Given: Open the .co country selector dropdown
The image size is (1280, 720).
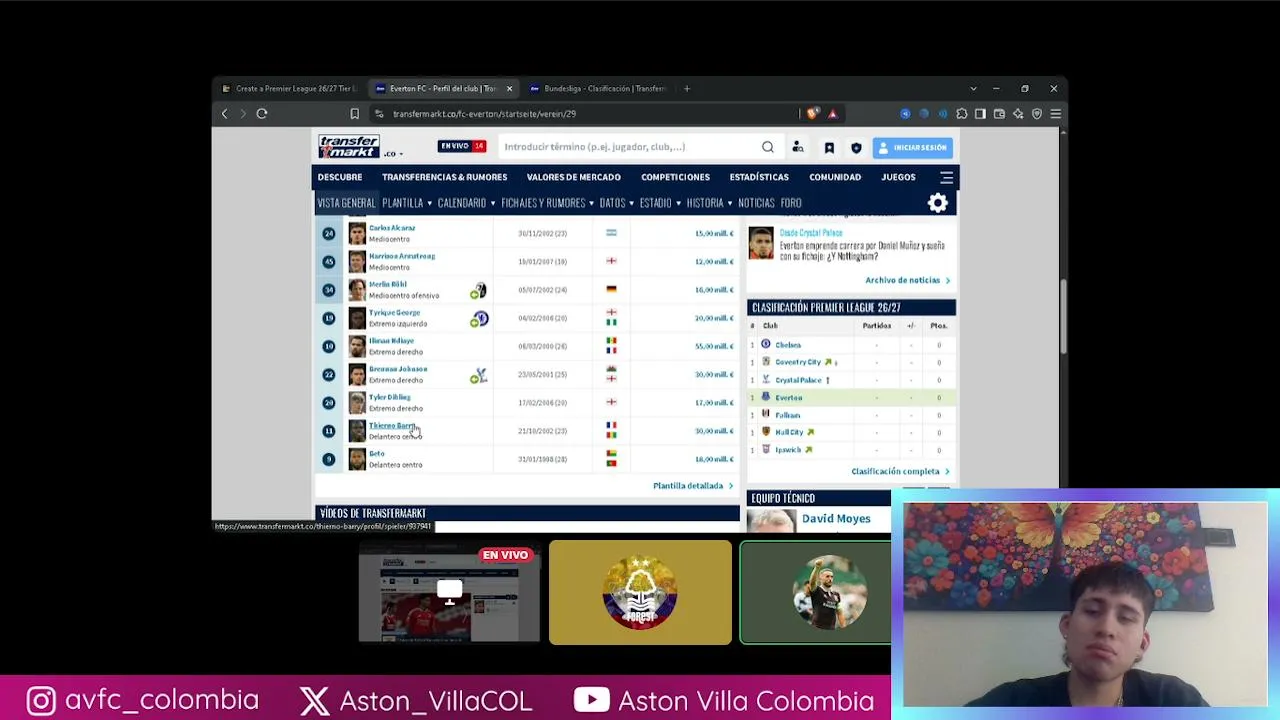Looking at the screenshot, I should click(394, 154).
